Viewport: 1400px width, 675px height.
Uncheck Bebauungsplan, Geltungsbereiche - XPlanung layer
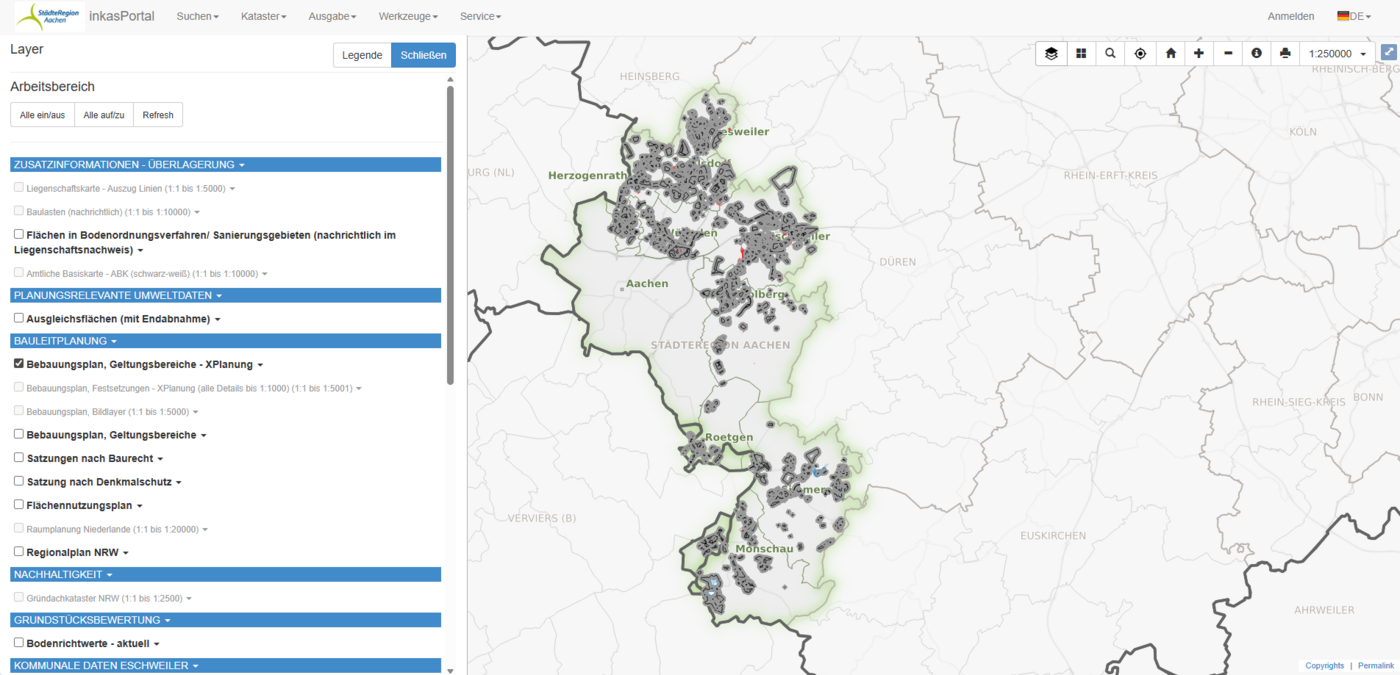17,363
